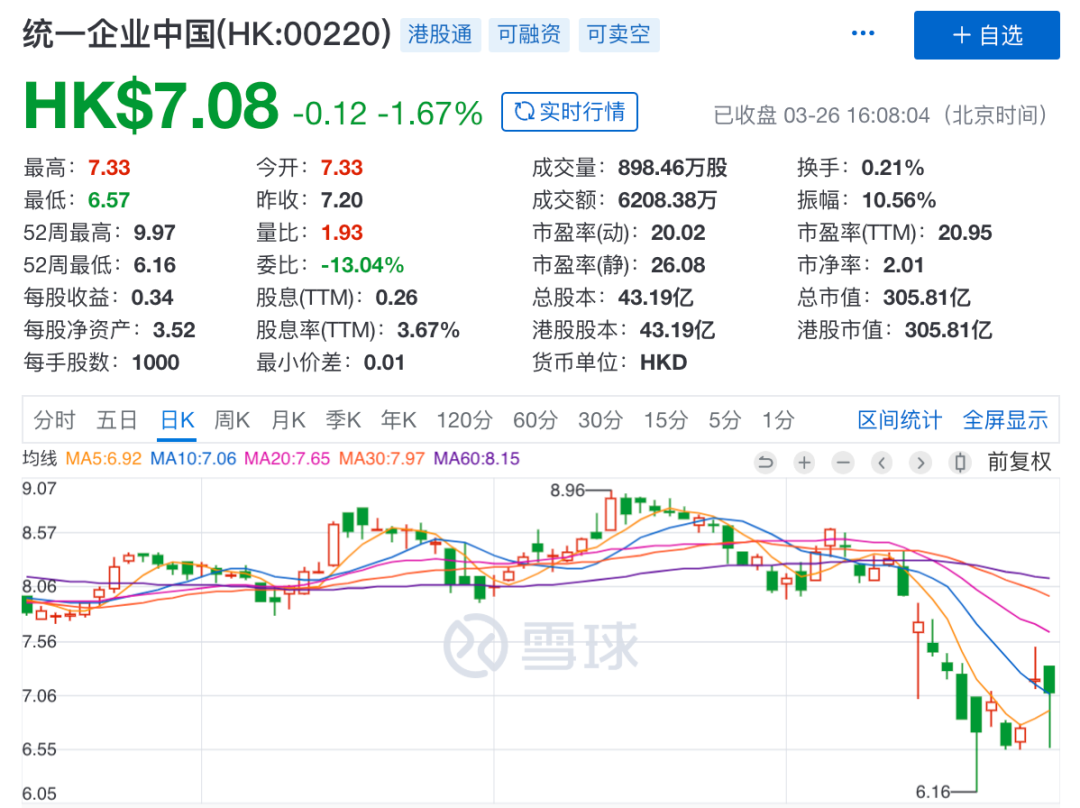Image resolution: width=1080 pixels, height=808 pixels.
Task: Switch to the 分时 chart tab
Action: point(54,419)
